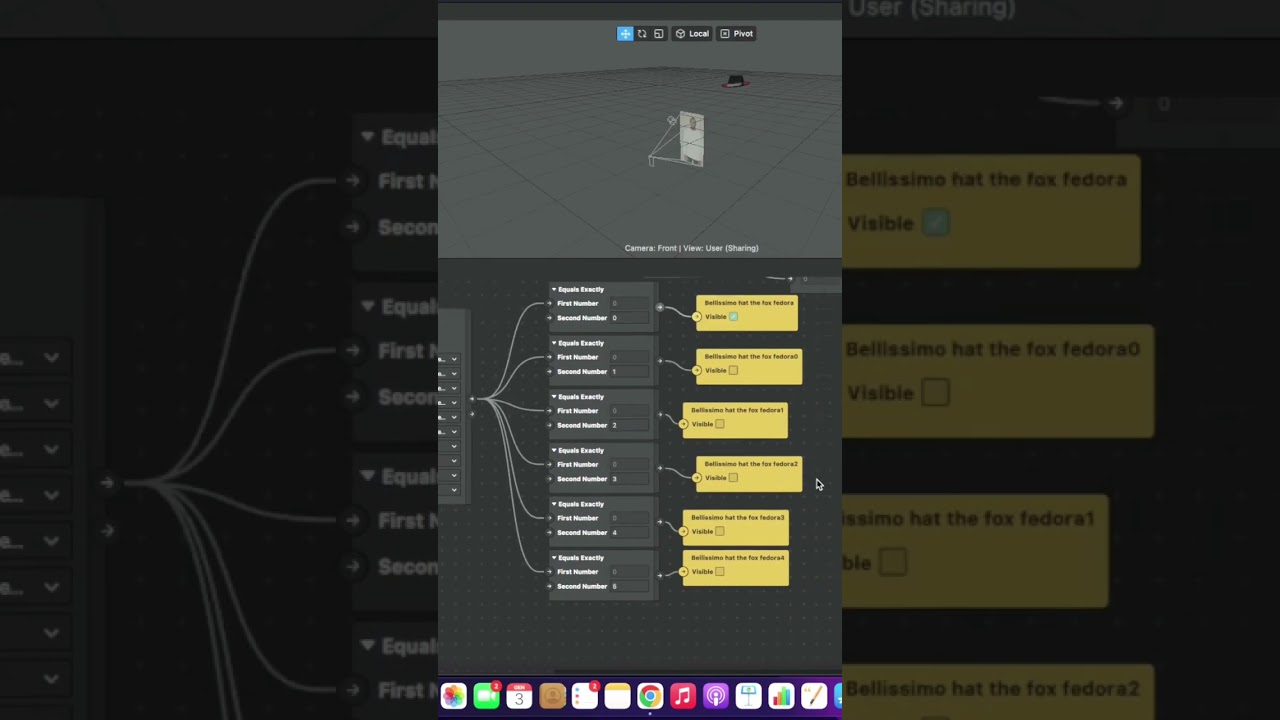Check Visible on Bellissimo hat the fox fedora4
This screenshot has width=1280, height=720.
click(x=720, y=572)
